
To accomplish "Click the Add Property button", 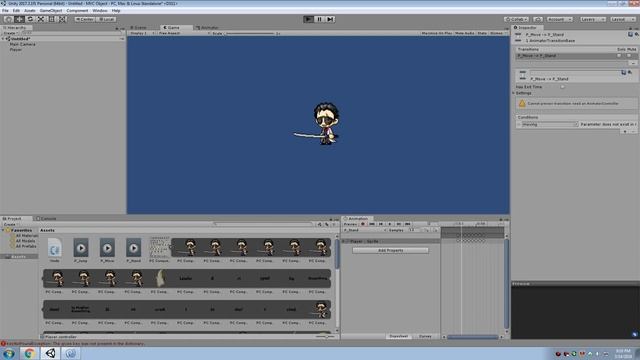I will [x=391, y=250].
